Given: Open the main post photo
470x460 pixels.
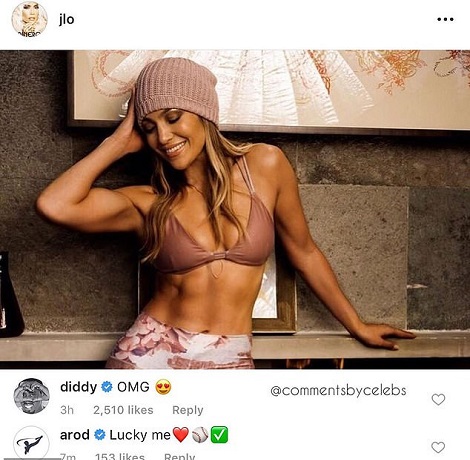Looking at the screenshot, I should (x=235, y=209).
